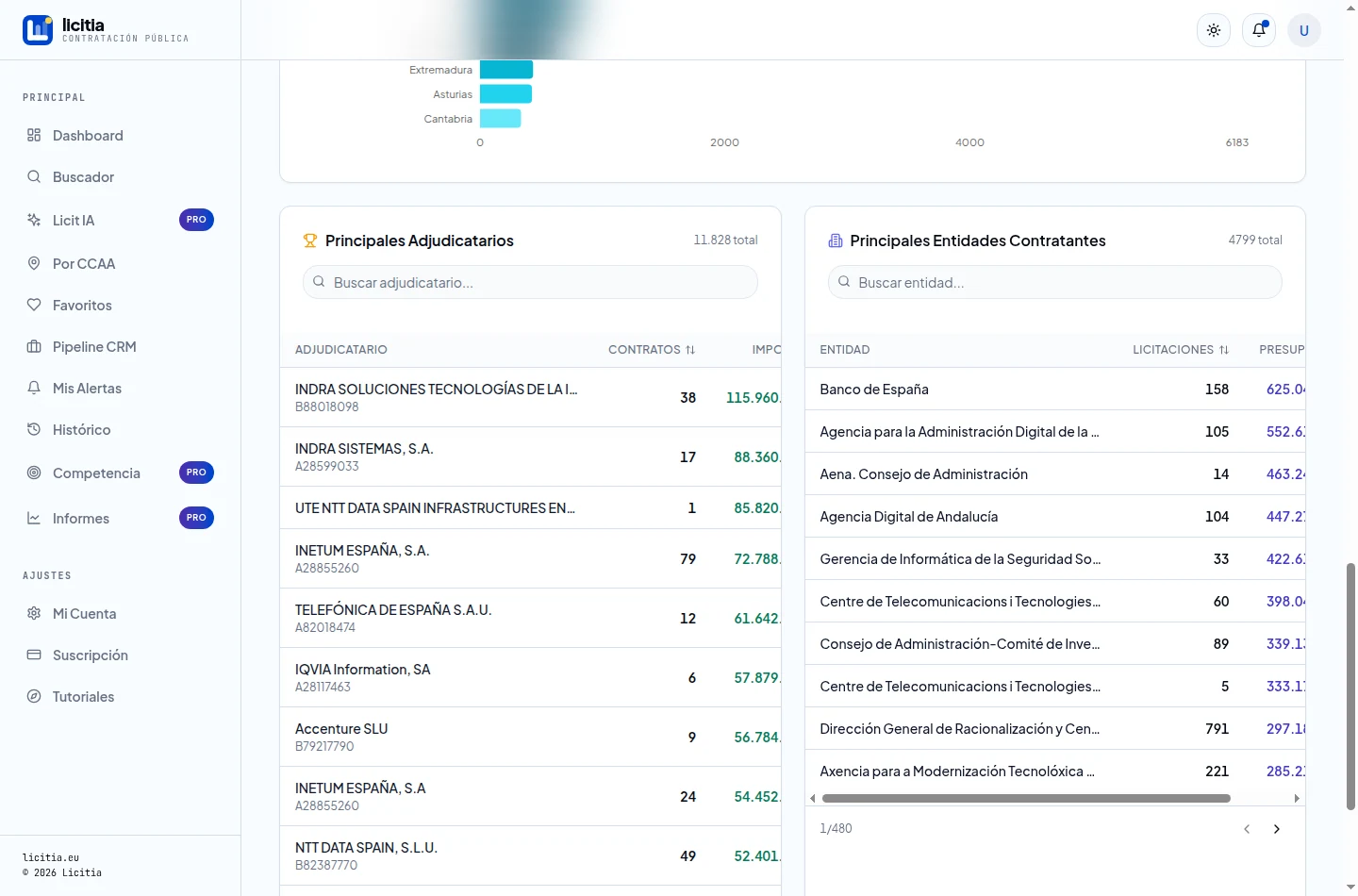The width and height of the screenshot is (1358, 896).
Task: Click the PRO badge next to Licit IA
Action: [x=196, y=220]
